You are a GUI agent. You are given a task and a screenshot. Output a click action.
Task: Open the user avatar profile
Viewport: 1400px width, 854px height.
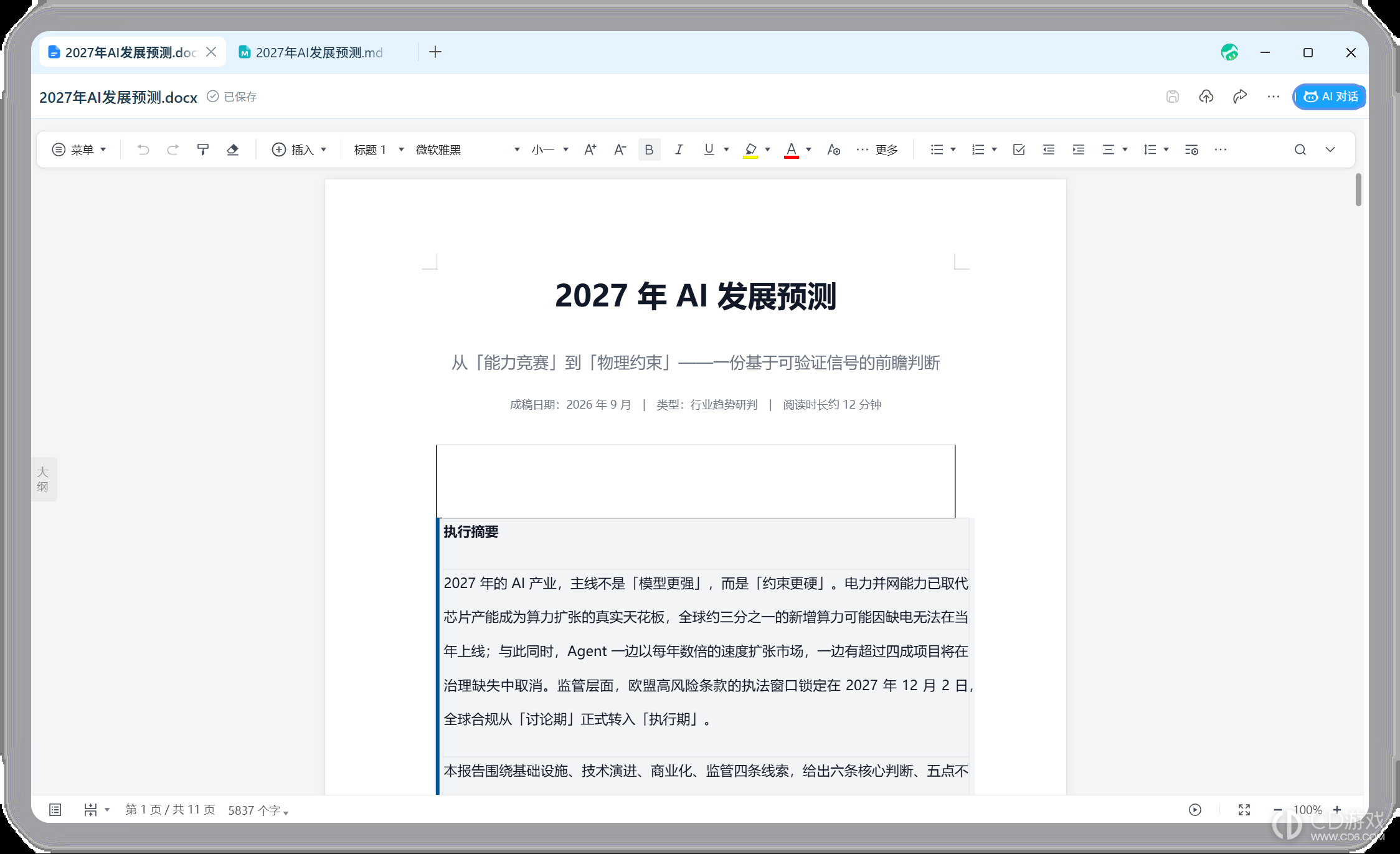click(x=1229, y=52)
